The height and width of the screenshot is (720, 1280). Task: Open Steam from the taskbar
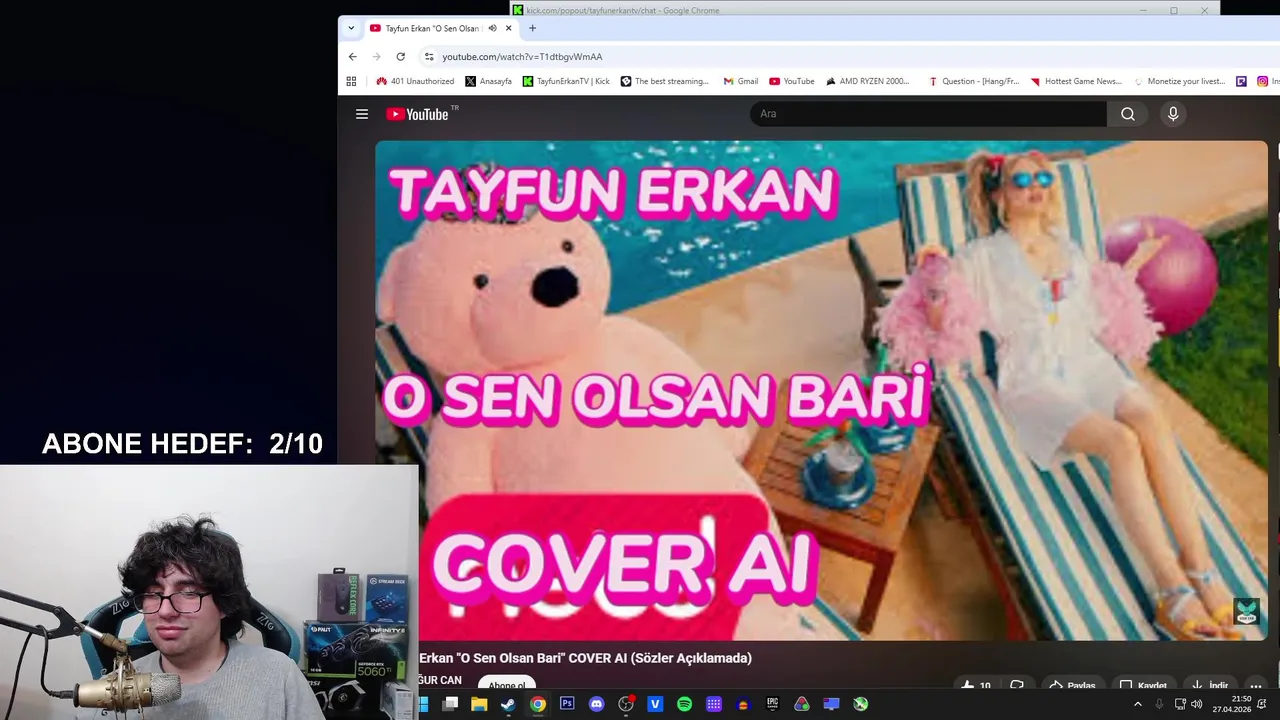(508, 704)
